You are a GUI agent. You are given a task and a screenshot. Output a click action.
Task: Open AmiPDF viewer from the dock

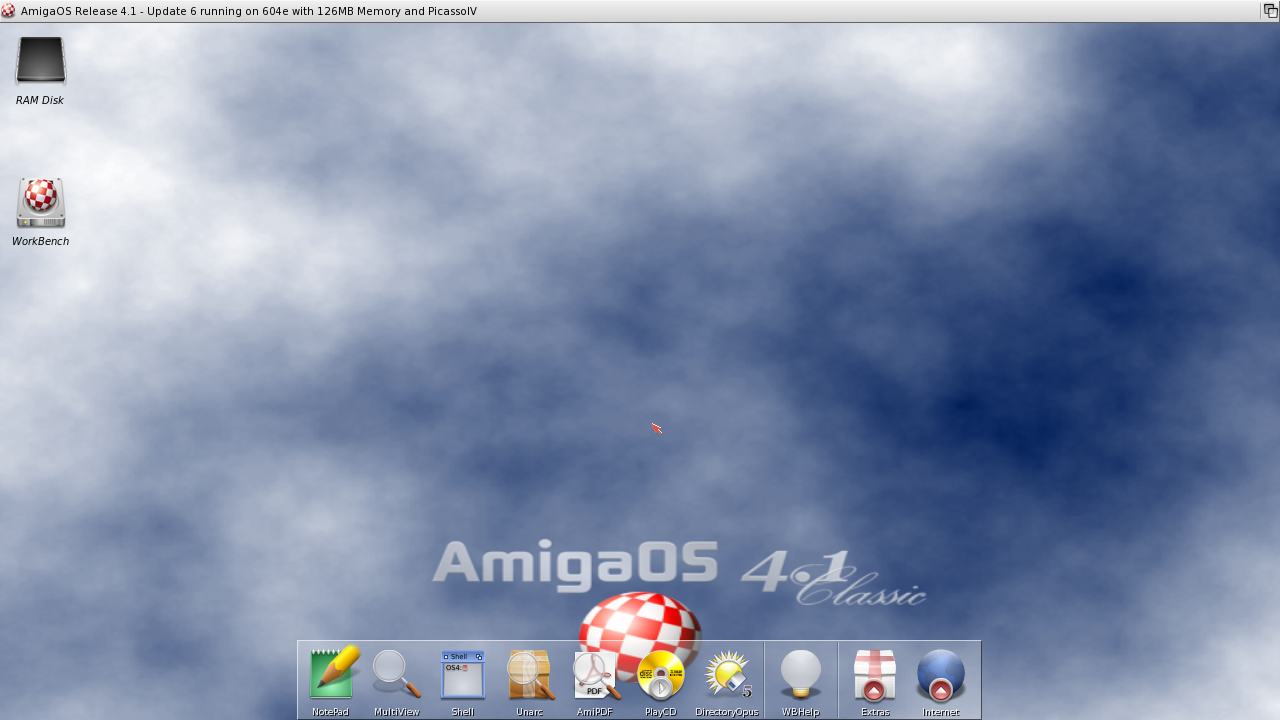(x=595, y=674)
